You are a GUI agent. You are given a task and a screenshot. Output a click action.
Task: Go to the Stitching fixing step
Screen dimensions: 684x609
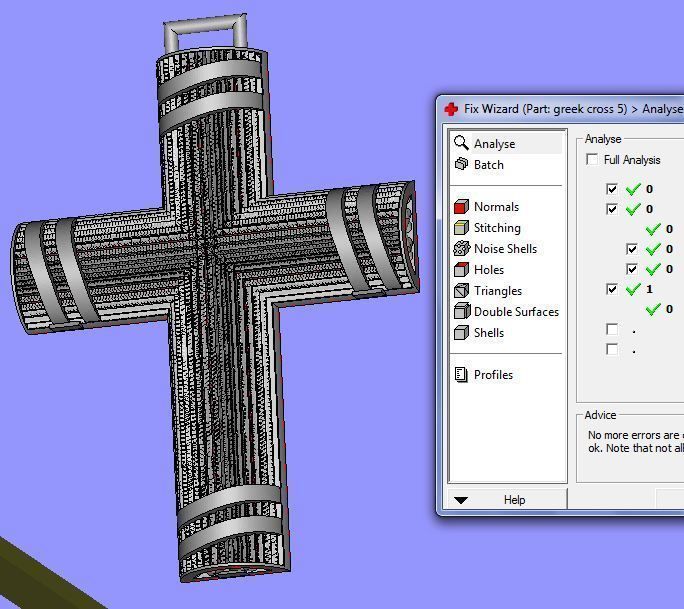497,228
